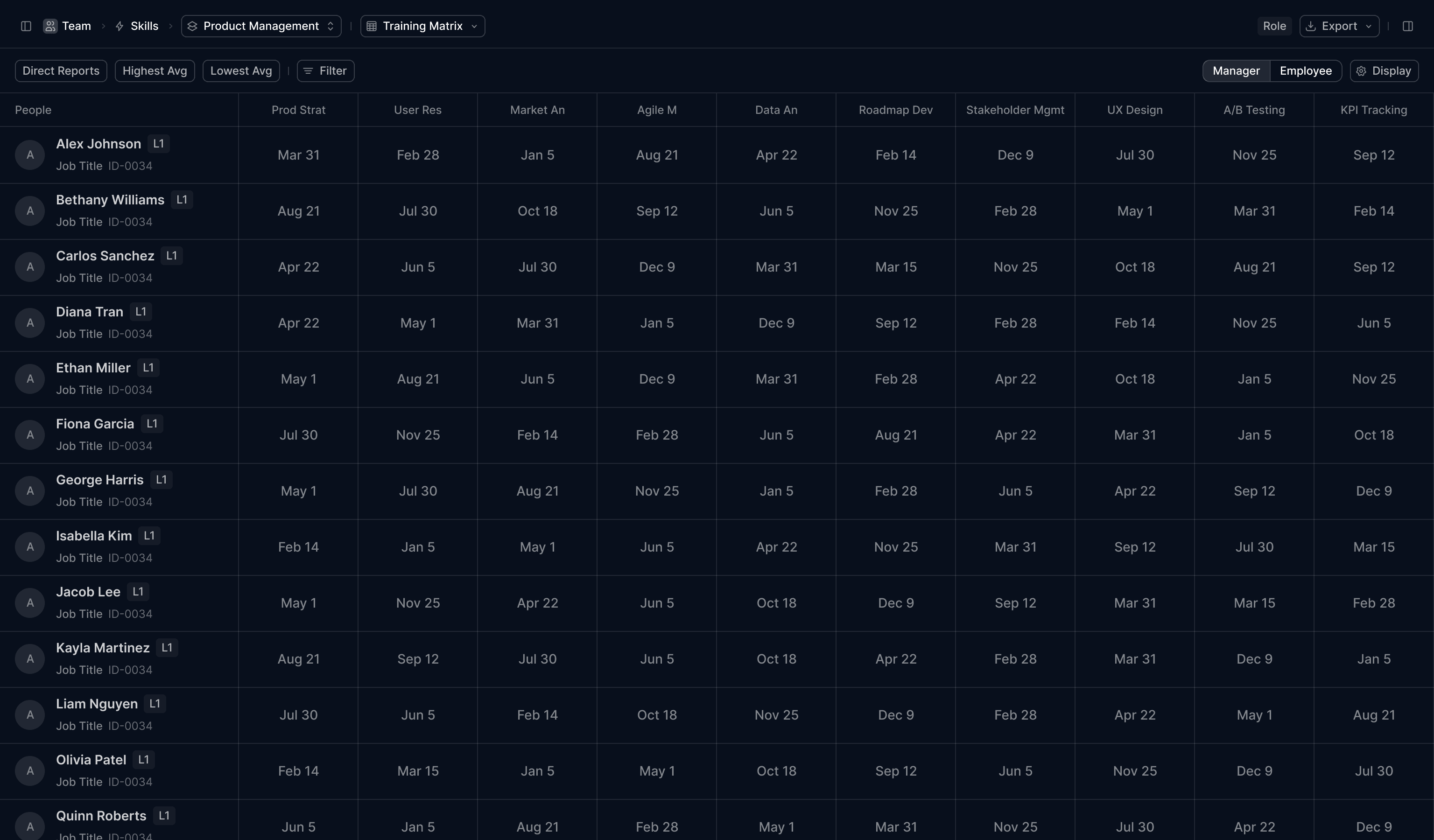The image size is (1434, 840).
Task: Open the Product Management selector dropdown
Action: pyautogui.click(x=261, y=26)
